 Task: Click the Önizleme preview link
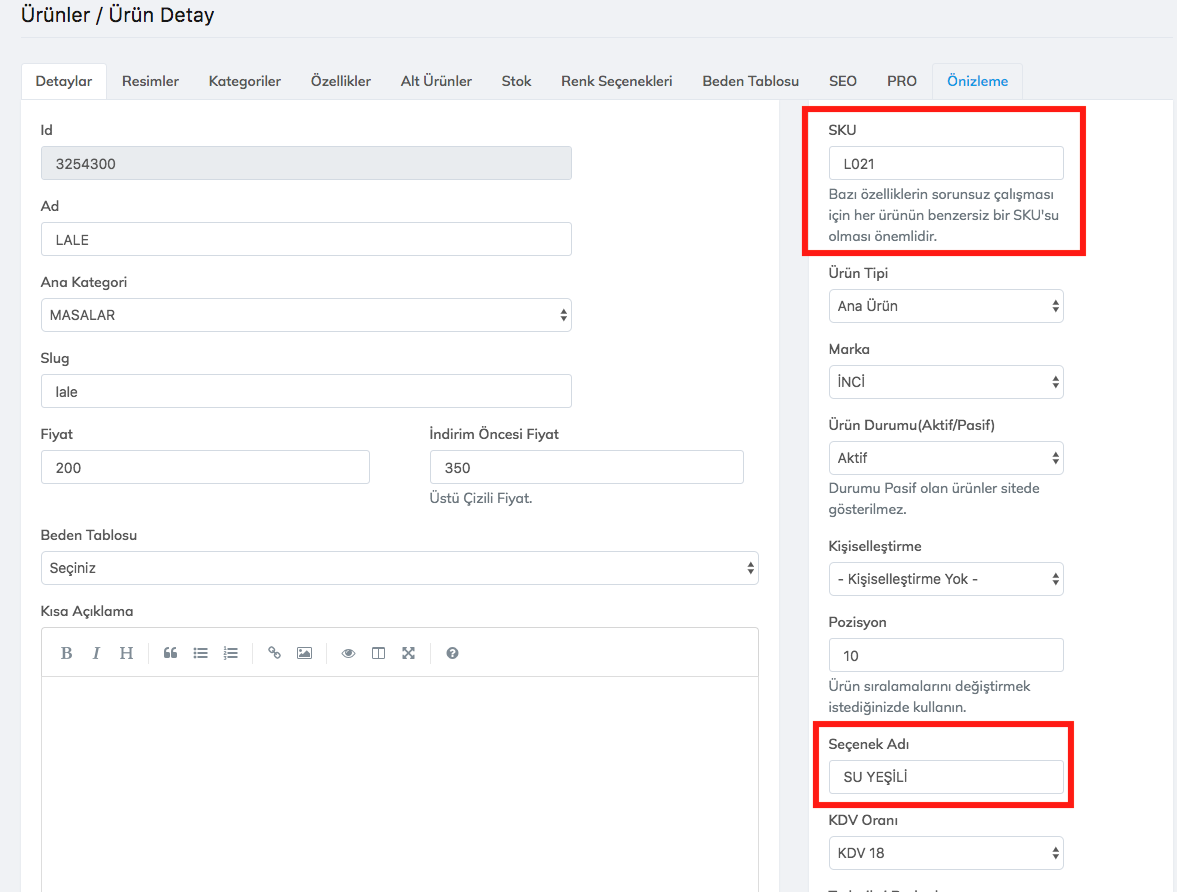click(977, 81)
